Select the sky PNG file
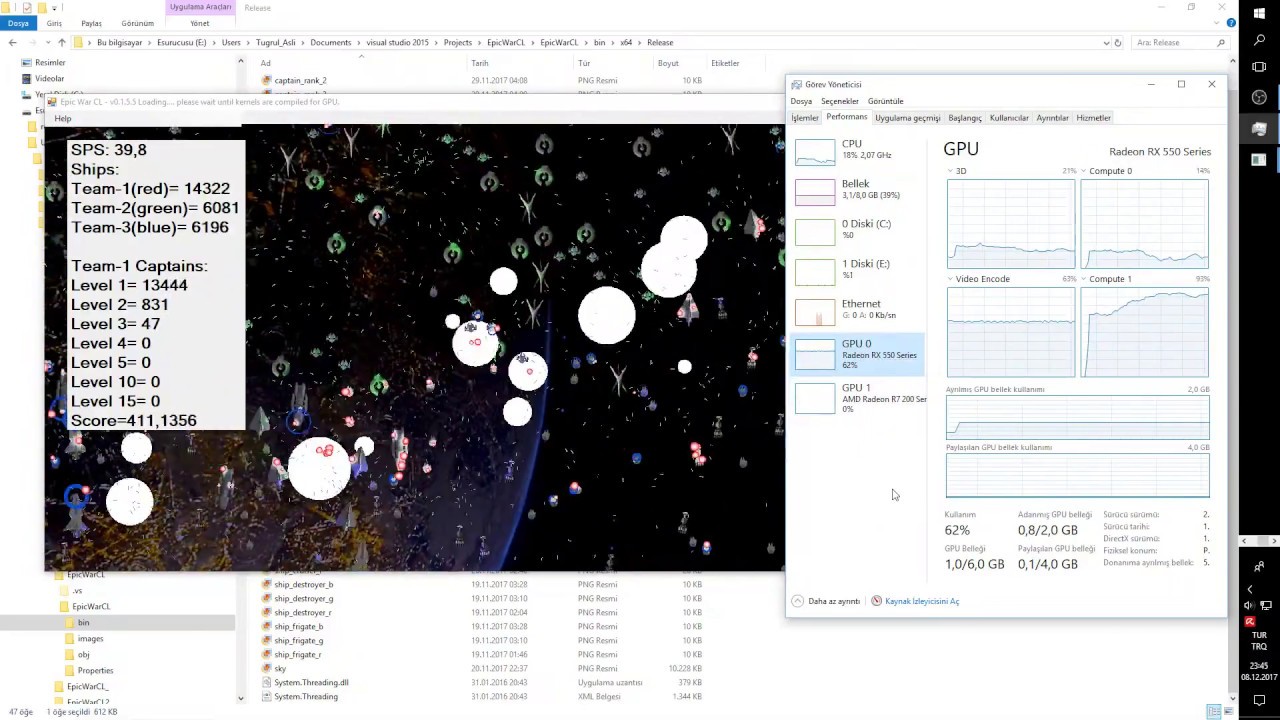Image resolution: width=1280 pixels, height=720 pixels. click(x=280, y=668)
